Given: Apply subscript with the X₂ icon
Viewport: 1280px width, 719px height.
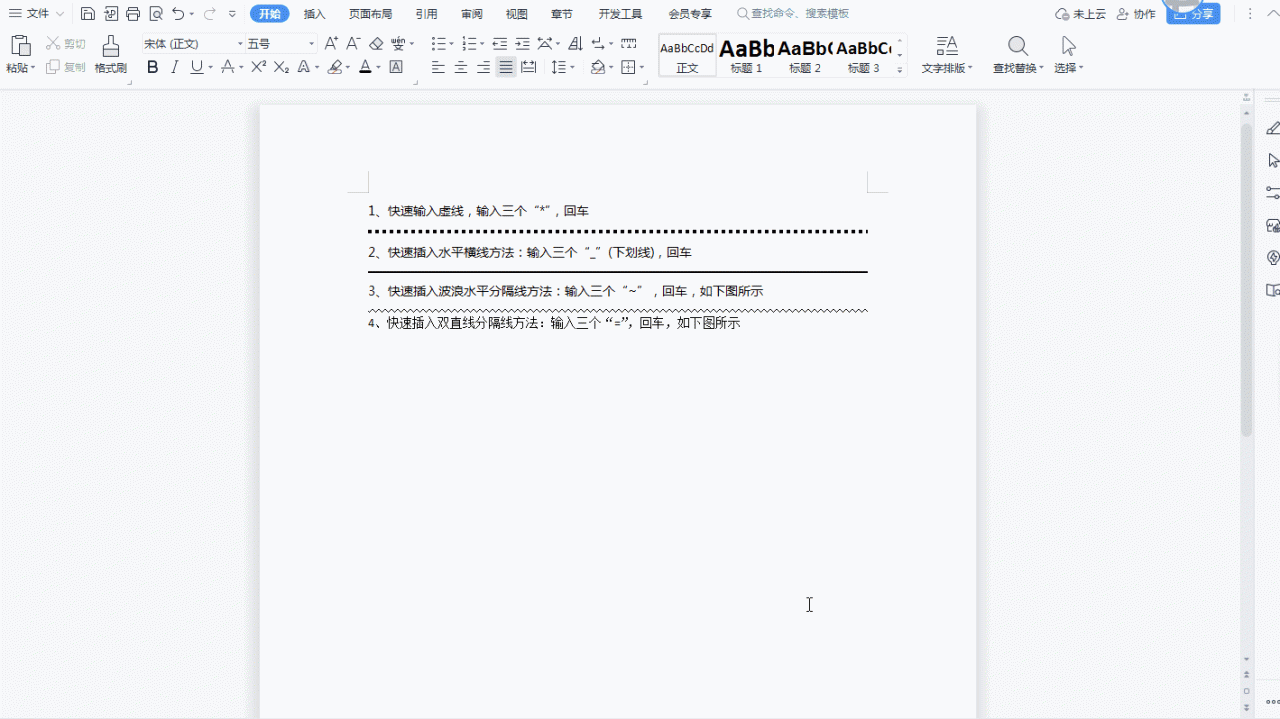Looking at the screenshot, I should coord(281,67).
